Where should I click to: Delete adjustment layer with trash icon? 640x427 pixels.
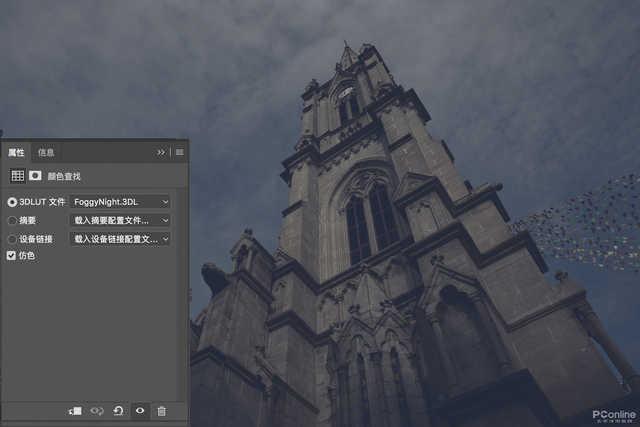click(x=161, y=410)
